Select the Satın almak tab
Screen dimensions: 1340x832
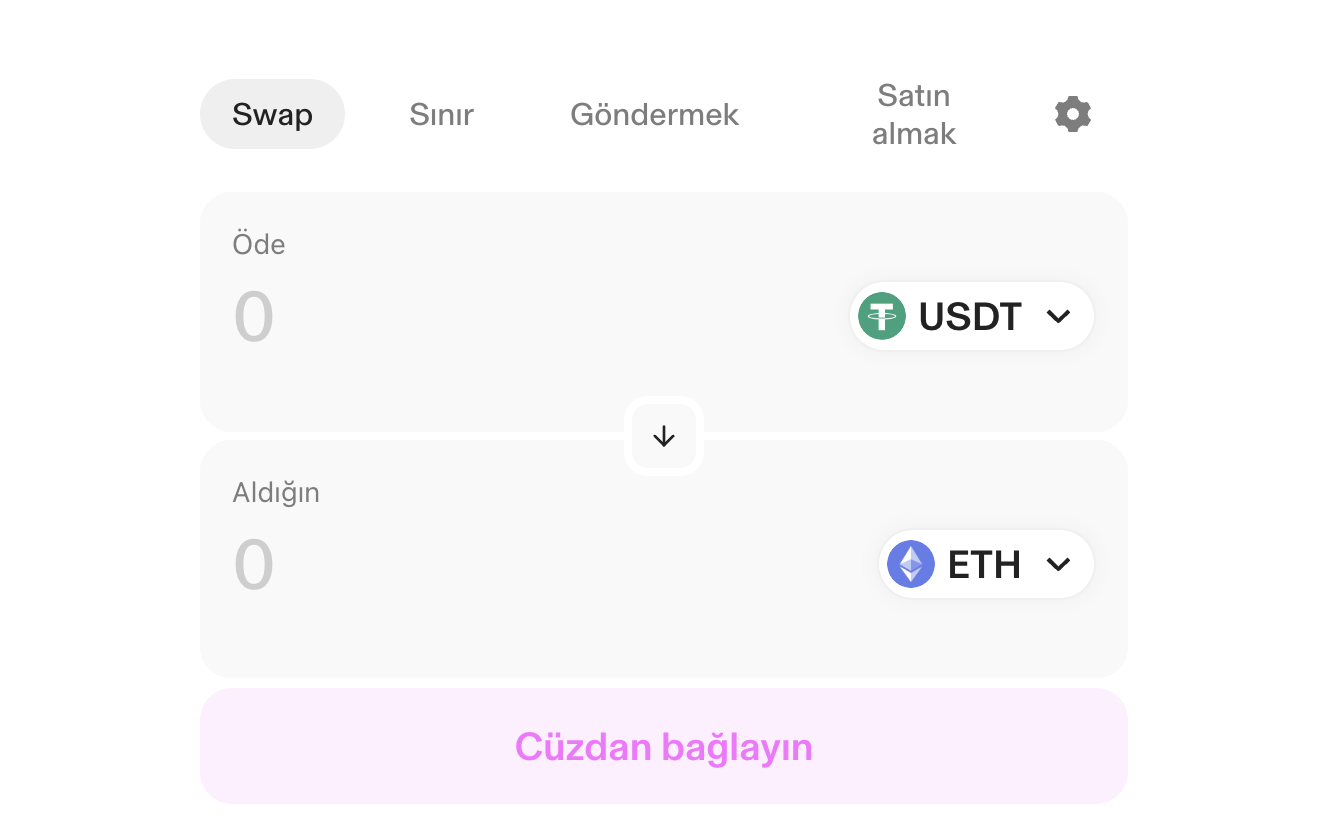point(913,114)
